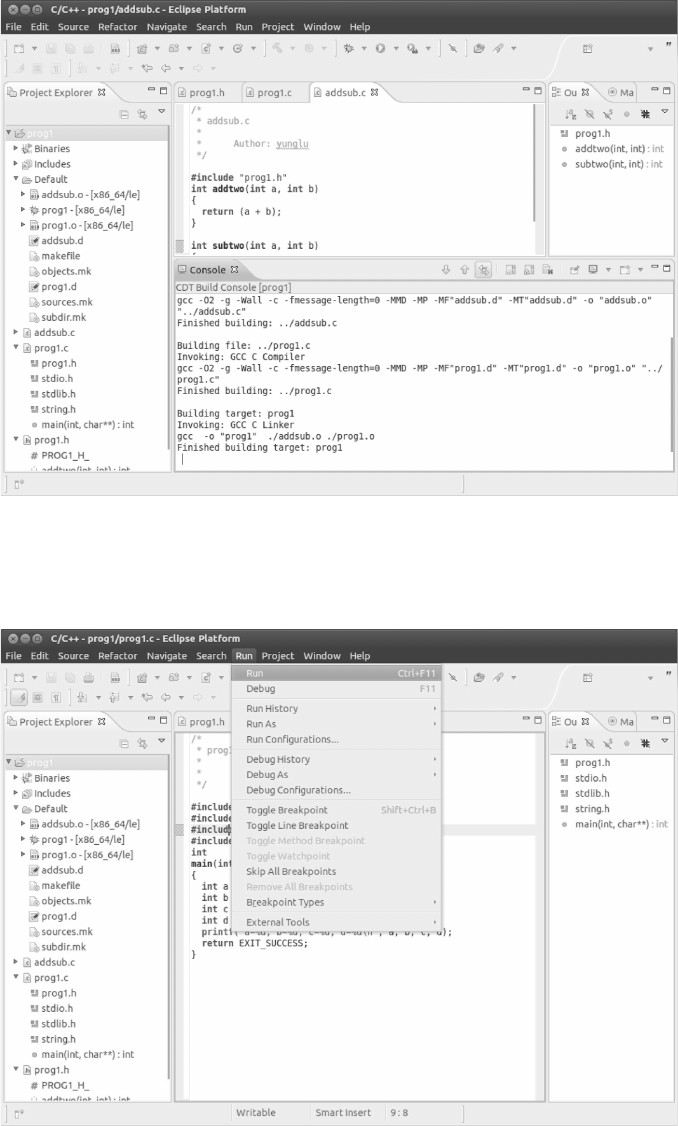Collapse the Default folder in the top window tree
This screenshot has height=1126, width=678.
coord(15,179)
